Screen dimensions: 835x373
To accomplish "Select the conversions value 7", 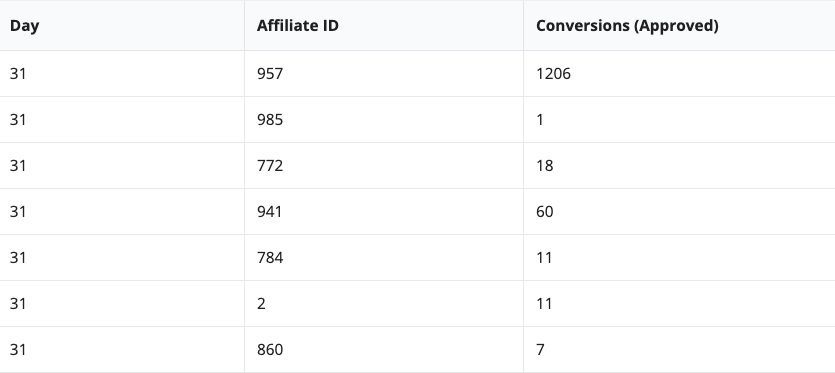I will tap(680, 350).
